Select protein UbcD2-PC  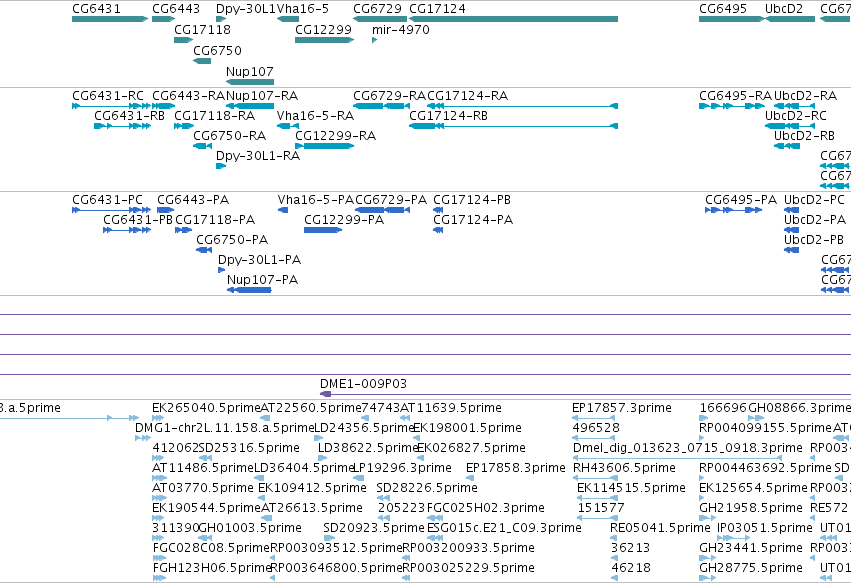[791, 210]
